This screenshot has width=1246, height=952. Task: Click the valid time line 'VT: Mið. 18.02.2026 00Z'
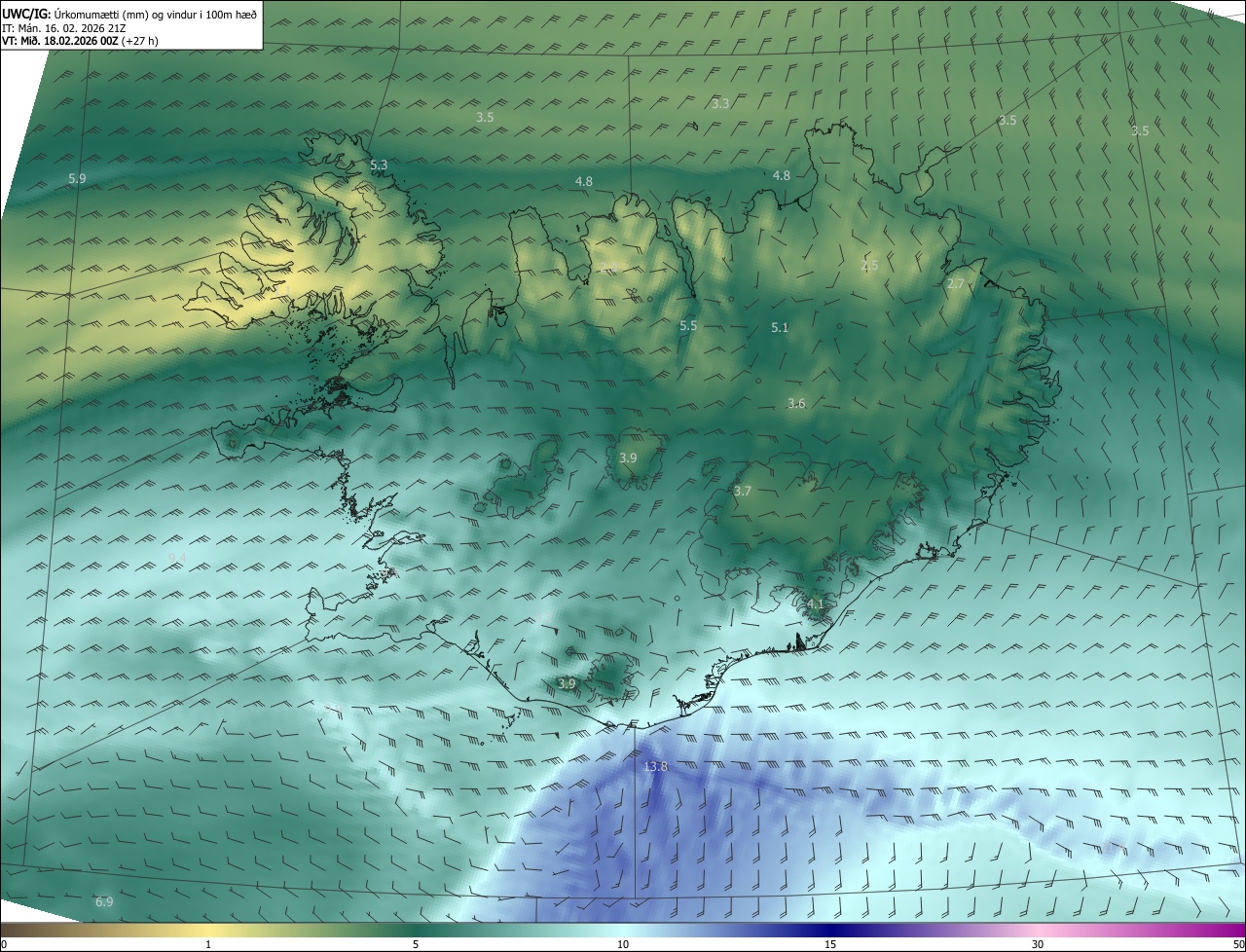click(60, 41)
